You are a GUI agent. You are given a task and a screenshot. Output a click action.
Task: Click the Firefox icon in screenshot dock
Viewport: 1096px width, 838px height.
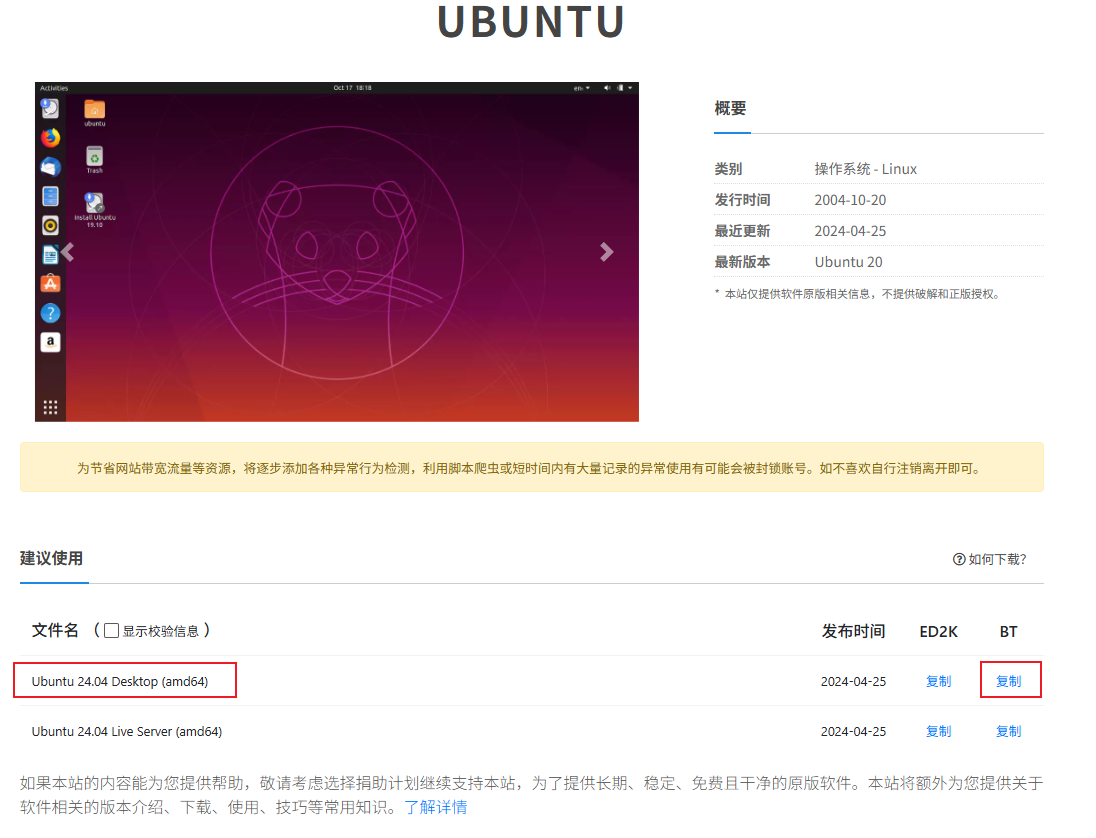(50, 138)
